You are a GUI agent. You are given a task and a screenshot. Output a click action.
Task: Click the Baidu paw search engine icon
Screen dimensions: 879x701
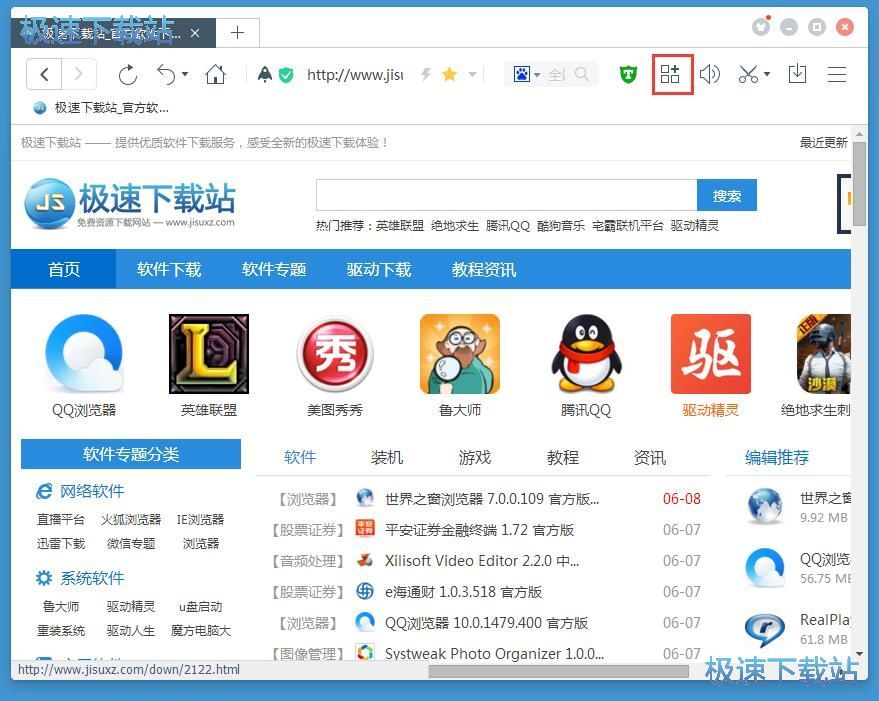[x=522, y=74]
